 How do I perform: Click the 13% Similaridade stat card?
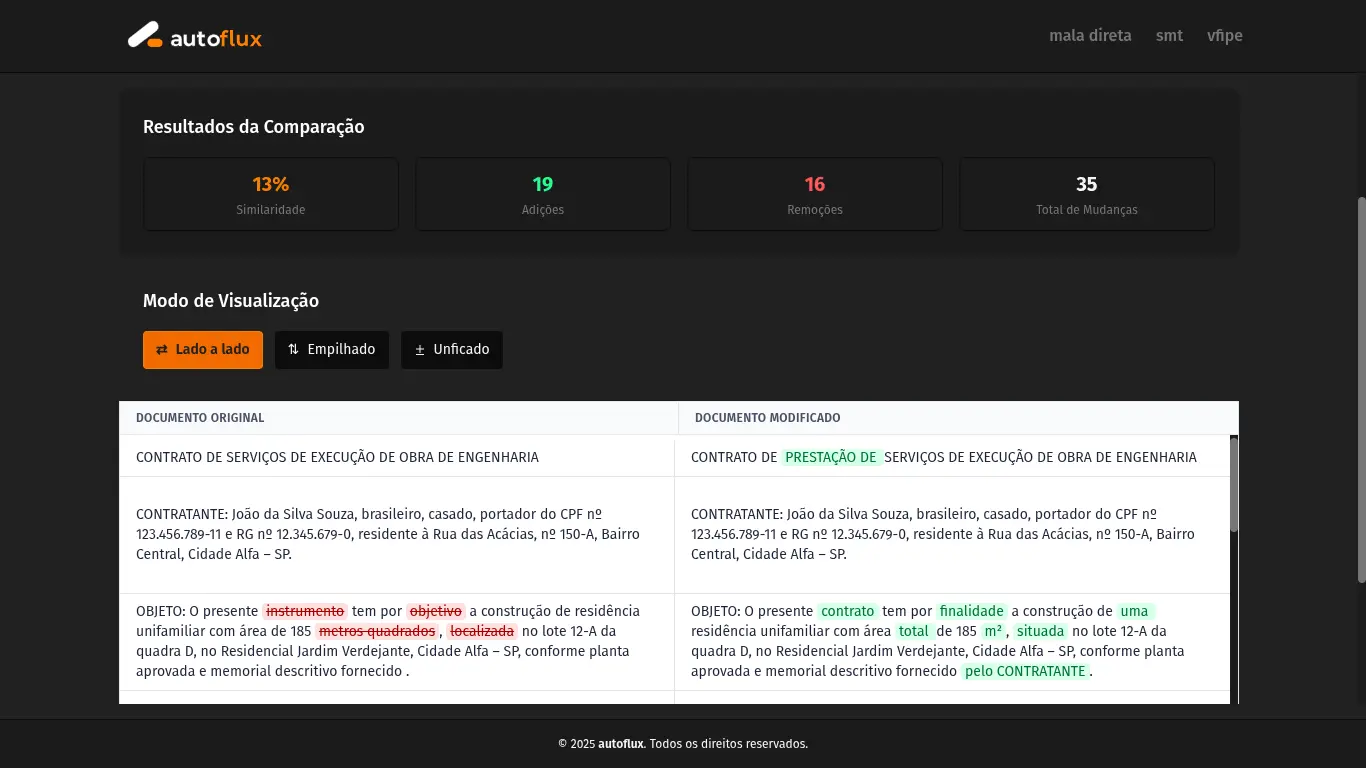270,193
